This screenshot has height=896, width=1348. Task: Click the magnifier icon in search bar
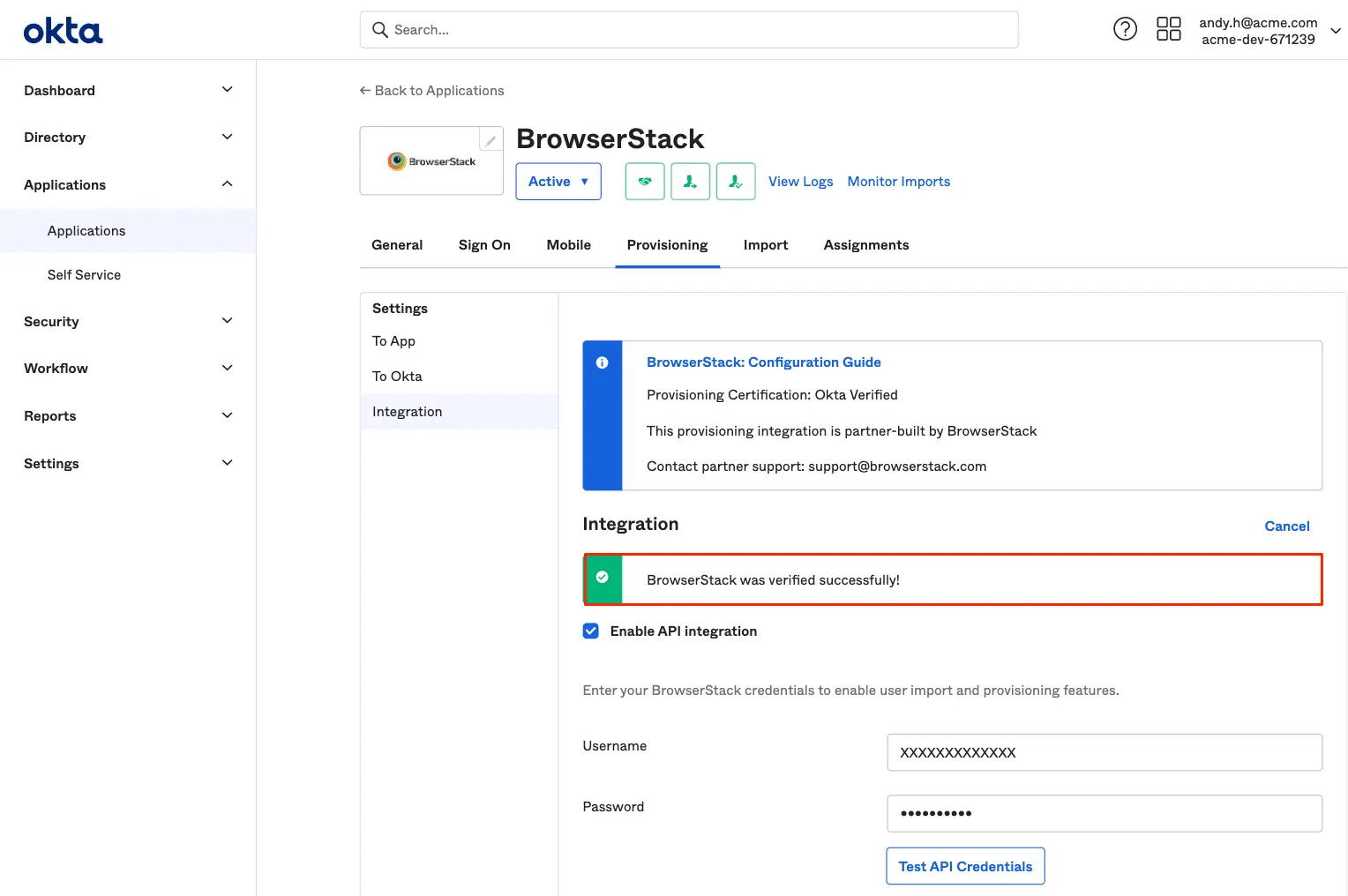click(380, 30)
